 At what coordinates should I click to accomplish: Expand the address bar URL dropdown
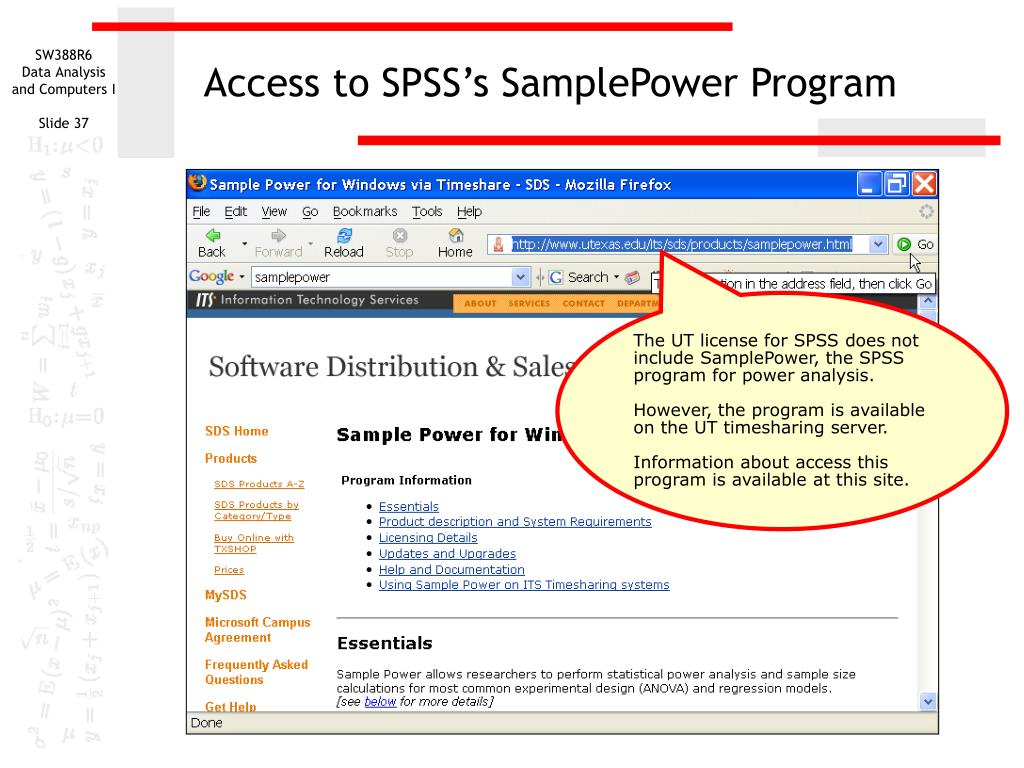878,244
